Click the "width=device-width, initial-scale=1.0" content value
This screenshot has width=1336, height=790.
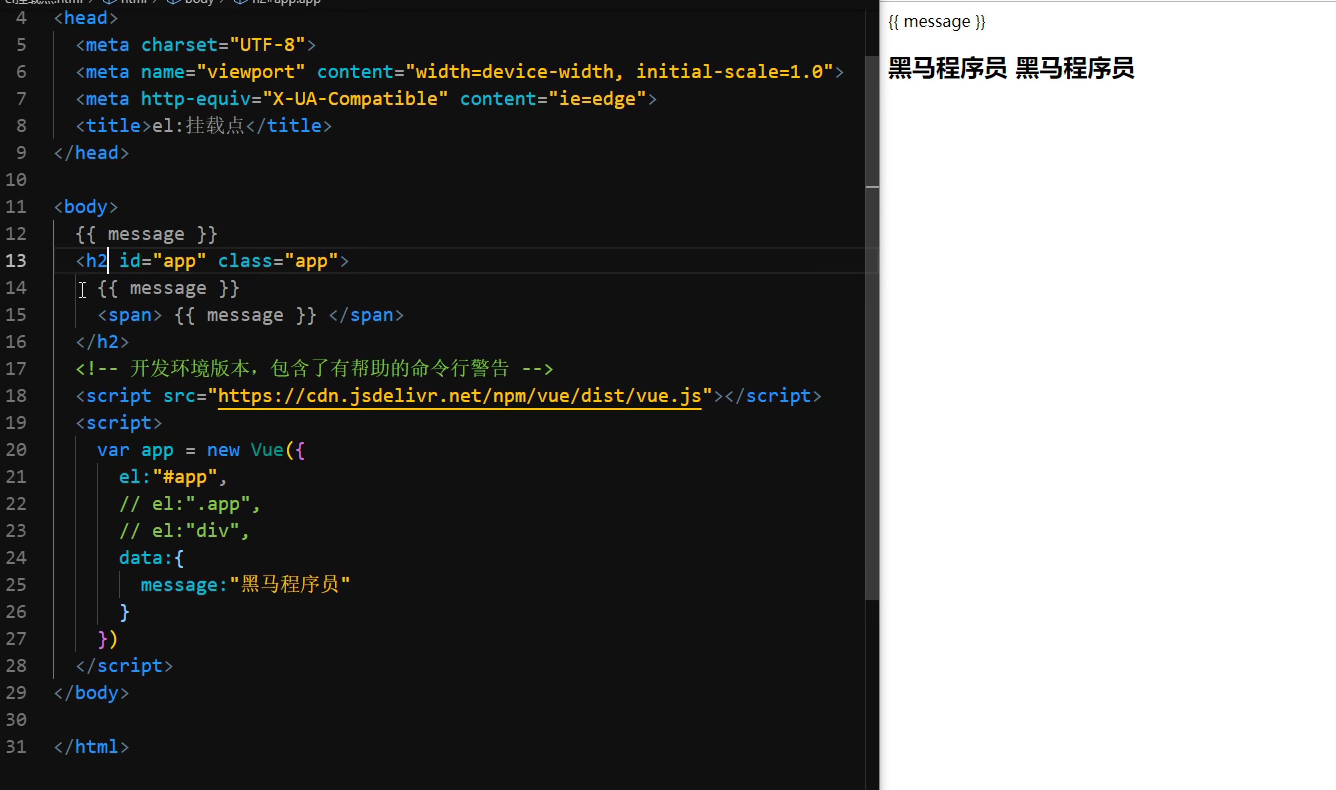coord(619,72)
